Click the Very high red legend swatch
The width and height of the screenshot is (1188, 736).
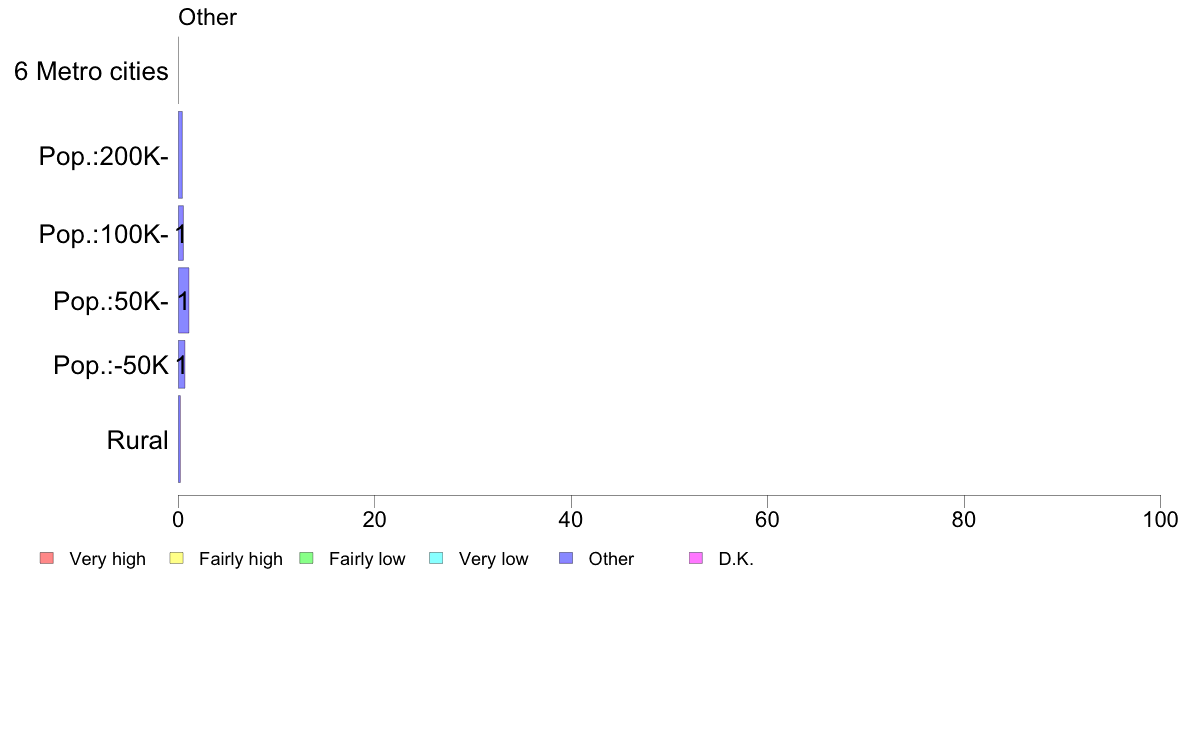point(47,559)
